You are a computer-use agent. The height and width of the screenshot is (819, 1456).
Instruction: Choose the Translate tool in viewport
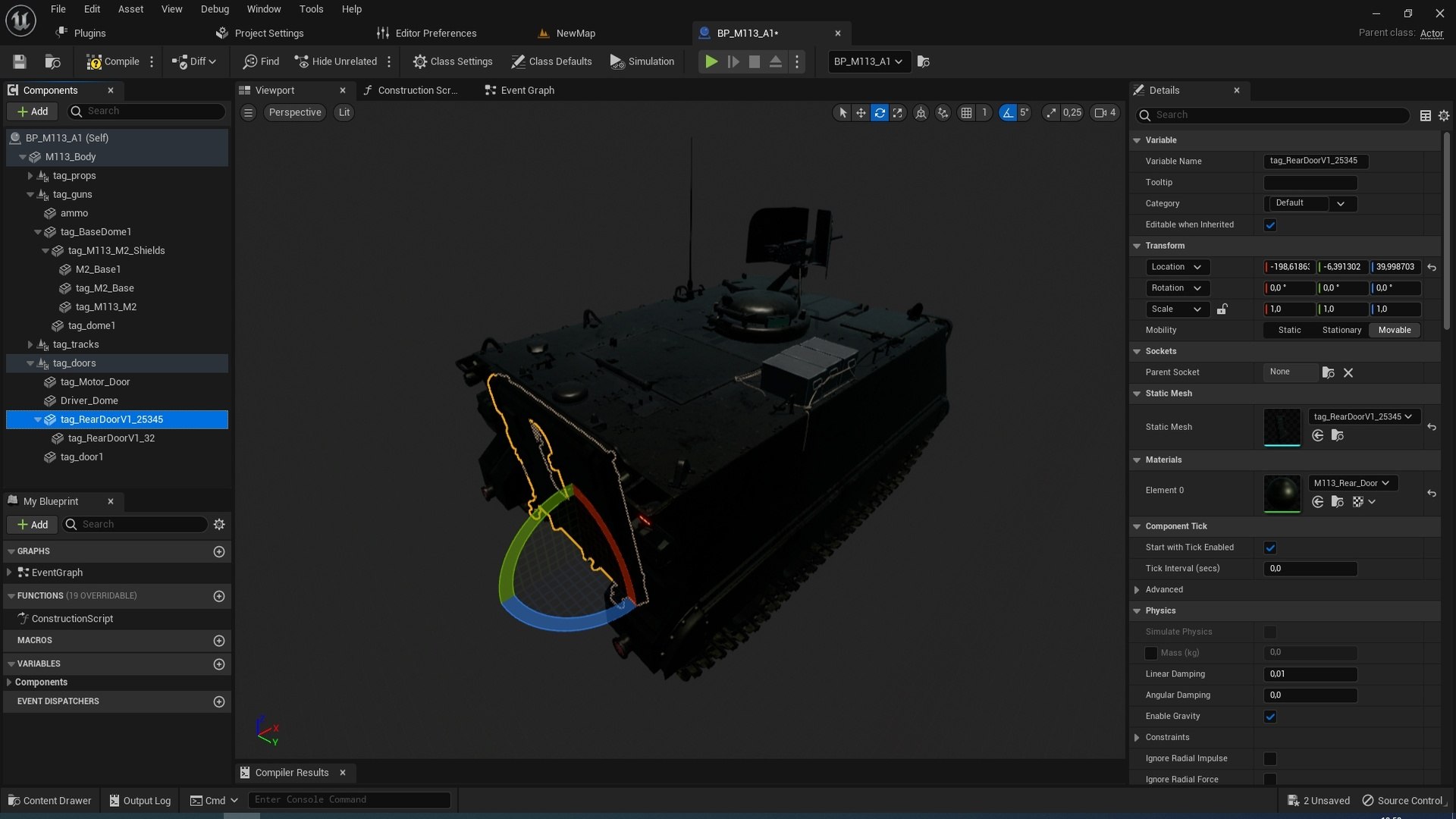tap(861, 112)
